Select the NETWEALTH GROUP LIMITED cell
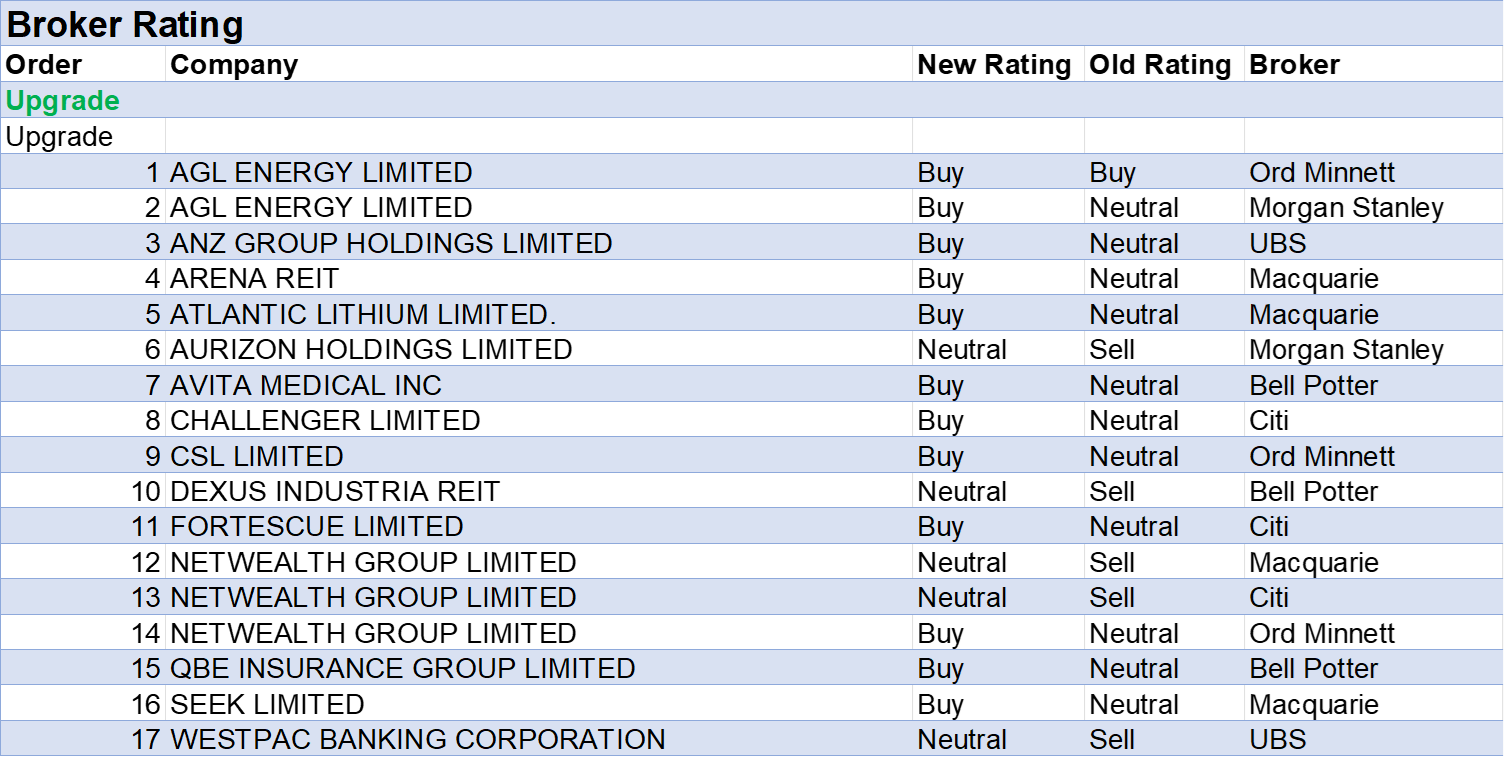Image resolution: width=1504 pixels, height=757 pixels. [x=373, y=598]
